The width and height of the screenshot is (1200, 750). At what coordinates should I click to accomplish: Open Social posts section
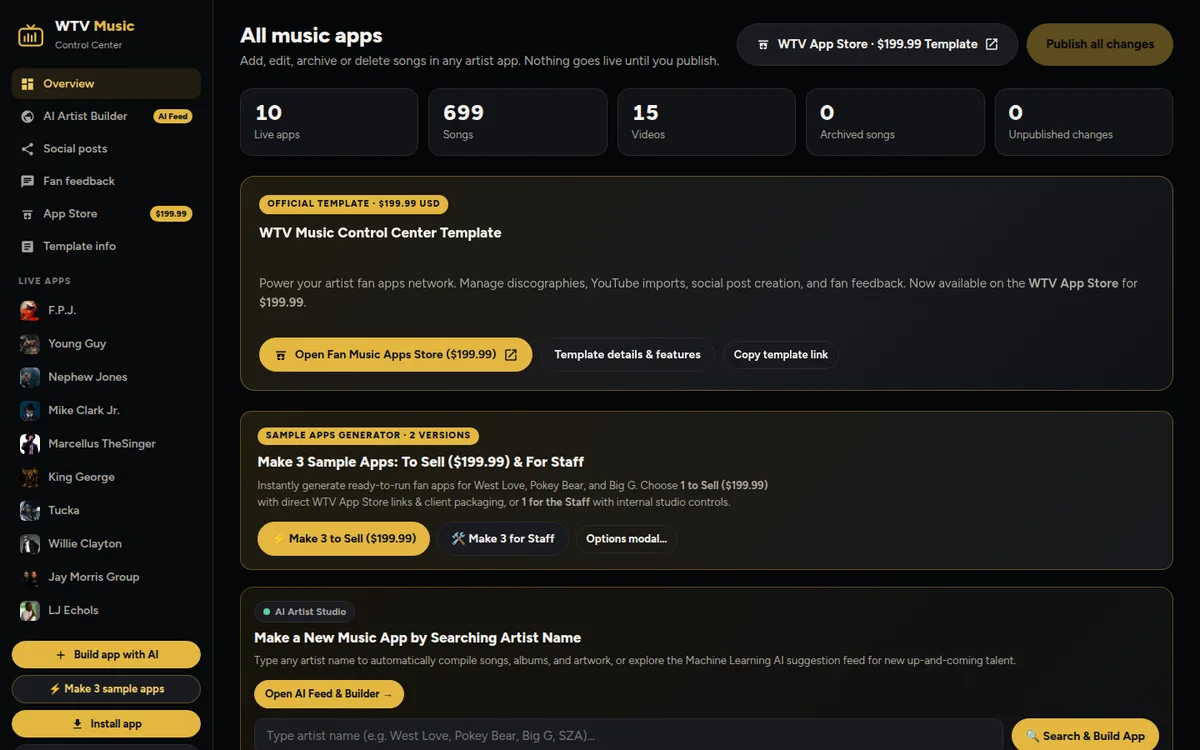click(106, 149)
